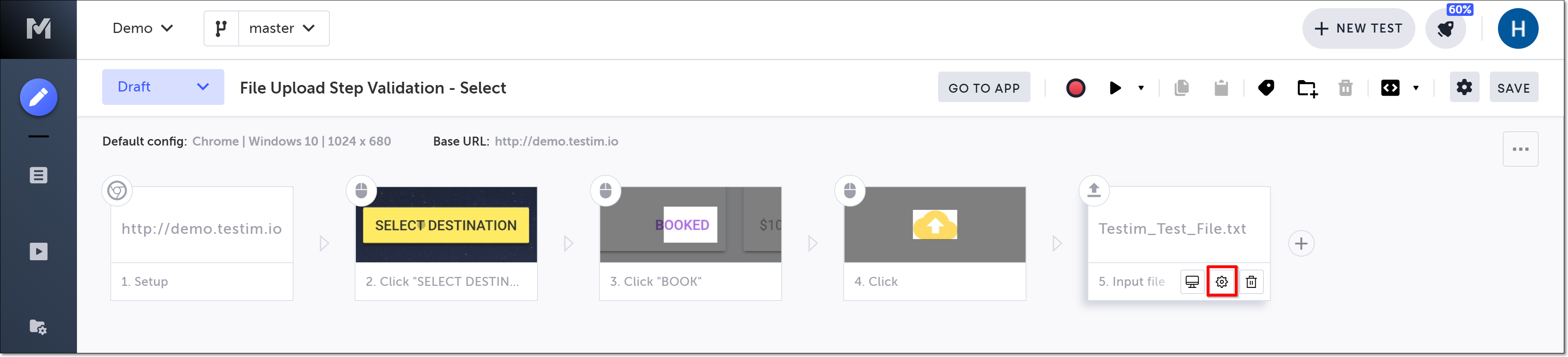
Task: Select the SELECT DESTINATION step thumbnail
Action: (x=445, y=225)
